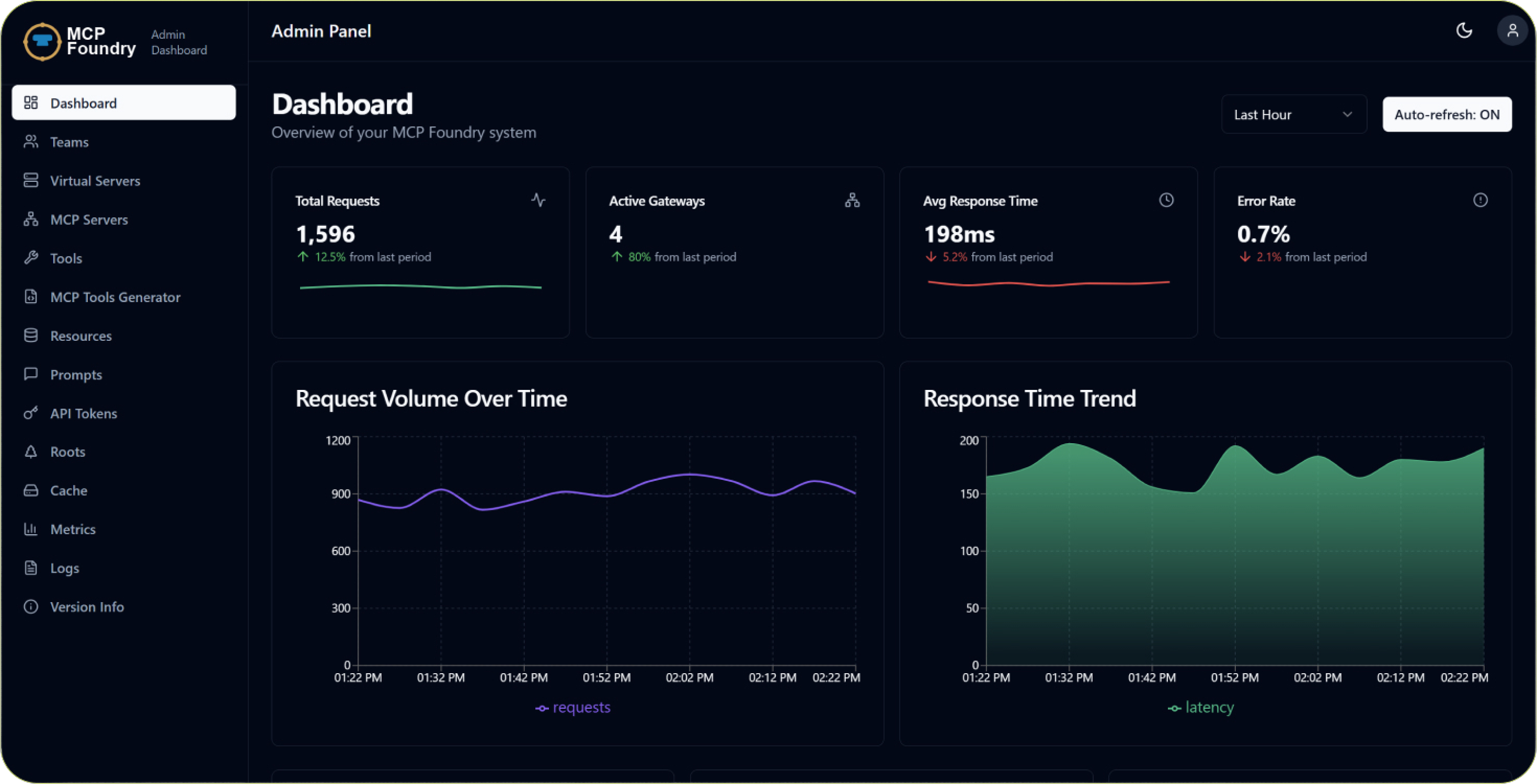The image size is (1537, 784).
Task: Open MCP Tools Generator menu item
Action: click(115, 297)
